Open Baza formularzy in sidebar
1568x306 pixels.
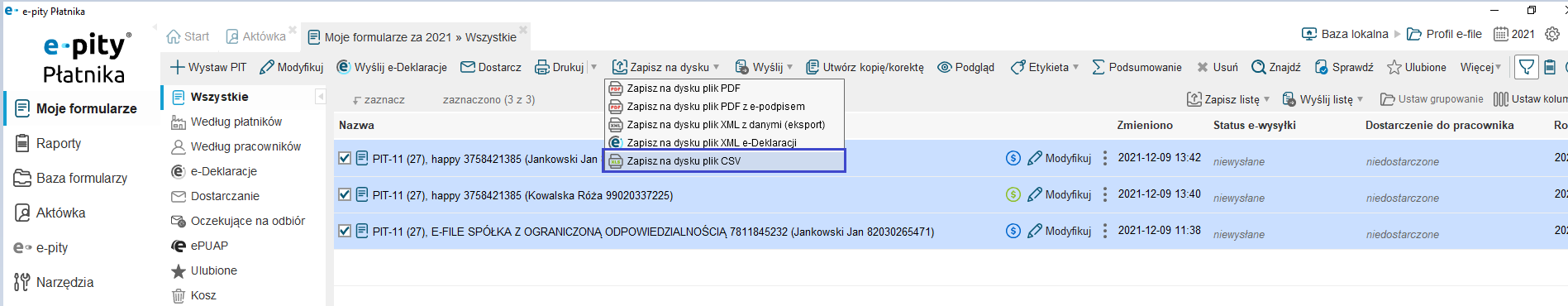[71, 178]
